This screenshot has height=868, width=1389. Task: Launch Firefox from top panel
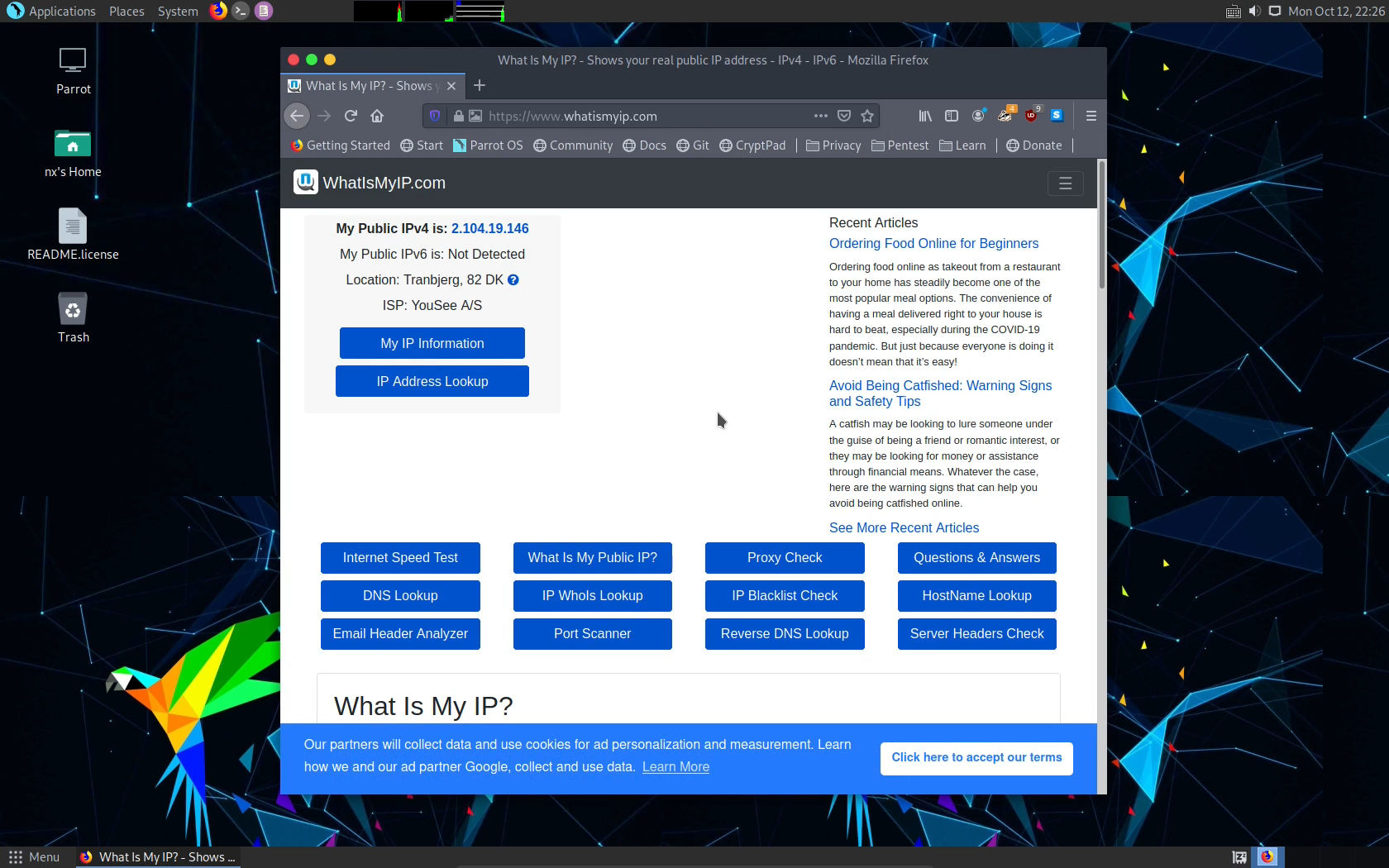tap(218, 11)
